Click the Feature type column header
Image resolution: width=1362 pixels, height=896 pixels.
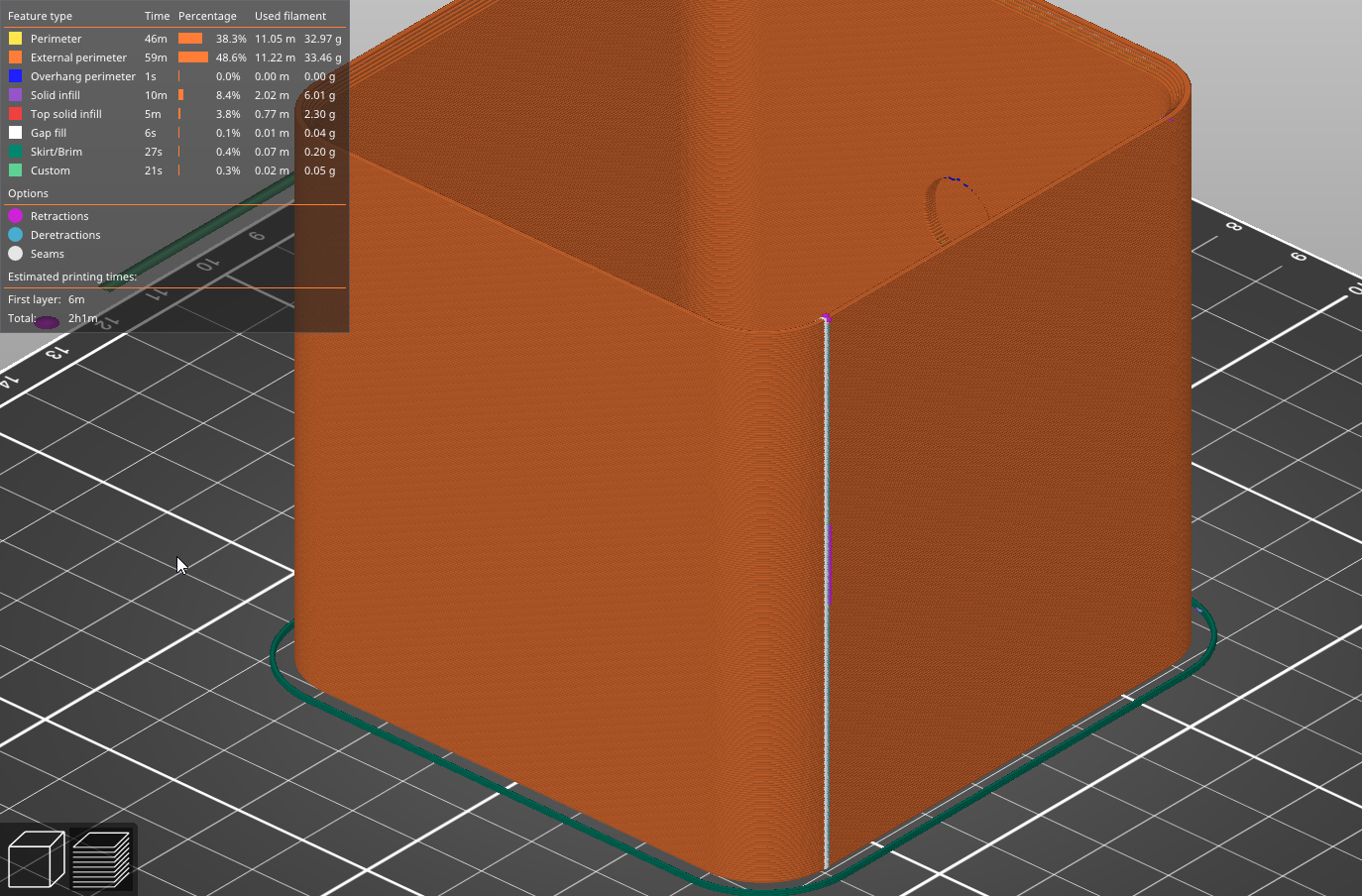(38, 16)
